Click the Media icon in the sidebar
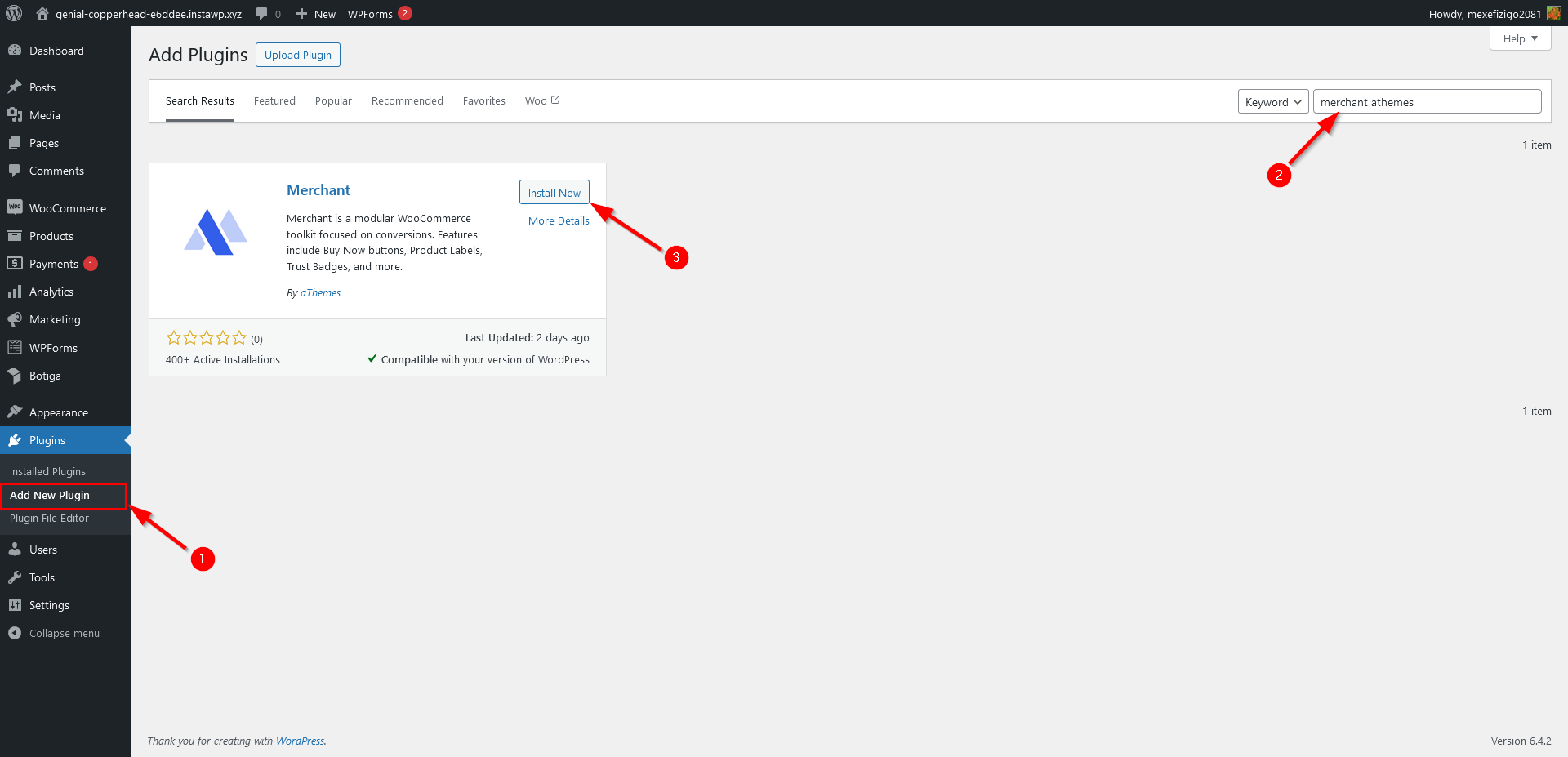Viewport: 1568px width, 757px height. [x=15, y=114]
